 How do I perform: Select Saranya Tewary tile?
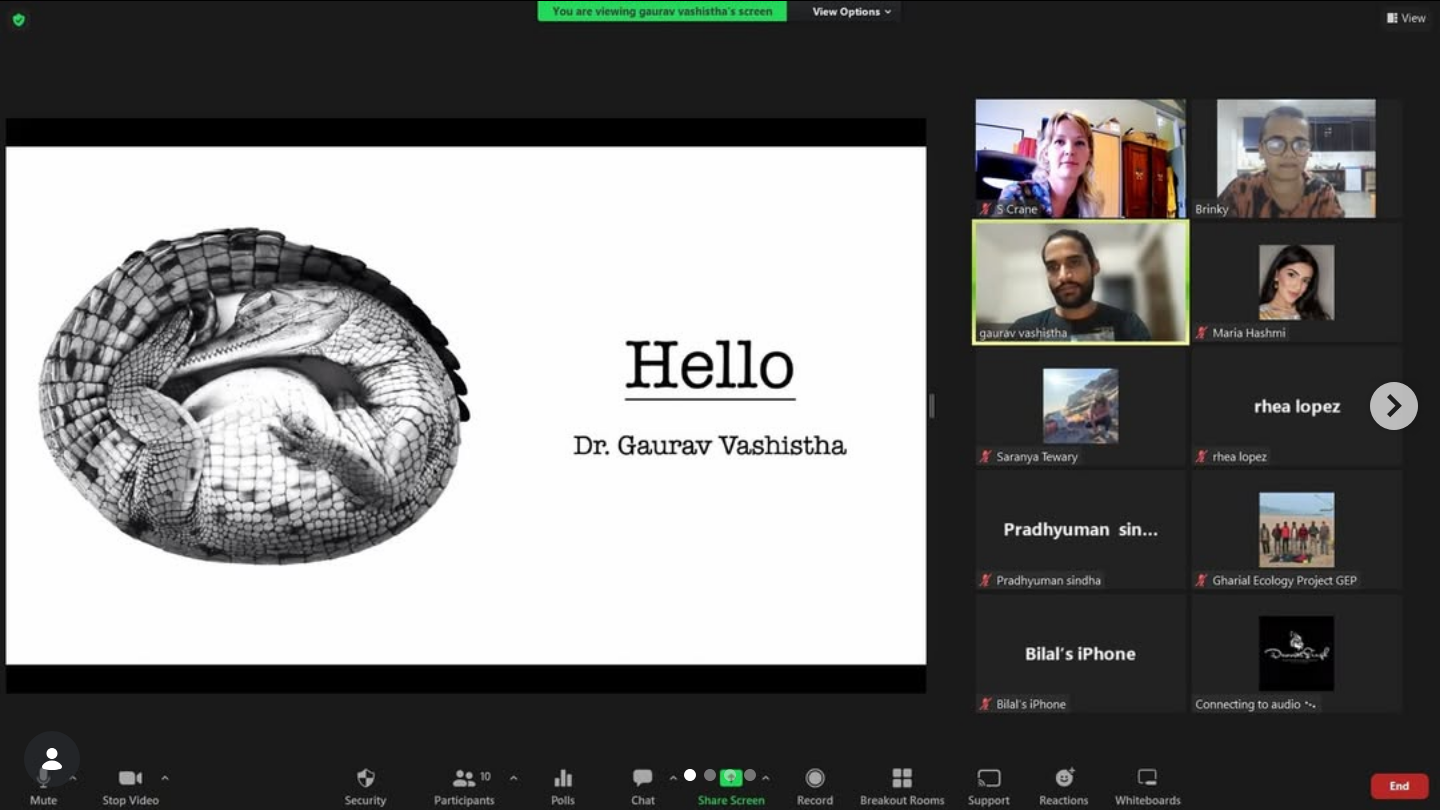click(x=1080, y=406)
